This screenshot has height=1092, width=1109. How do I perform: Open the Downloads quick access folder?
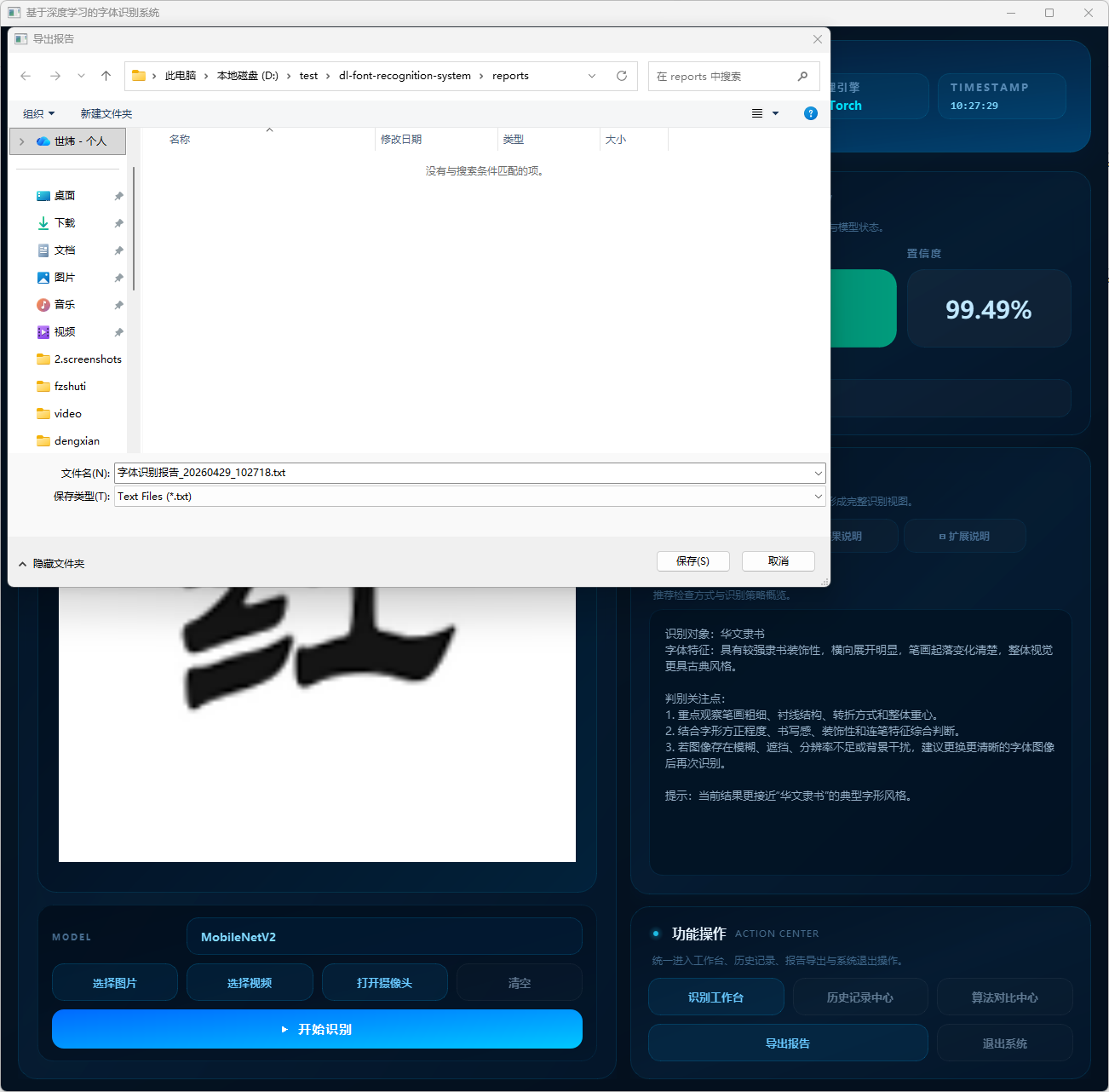click(65, 223)
